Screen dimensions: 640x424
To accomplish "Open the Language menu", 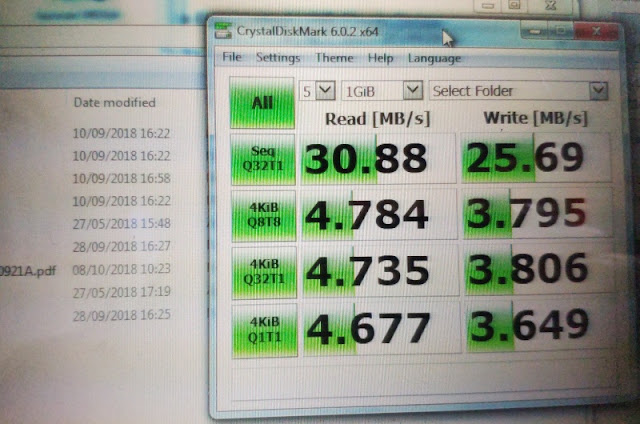I will (x=434, y=59).
